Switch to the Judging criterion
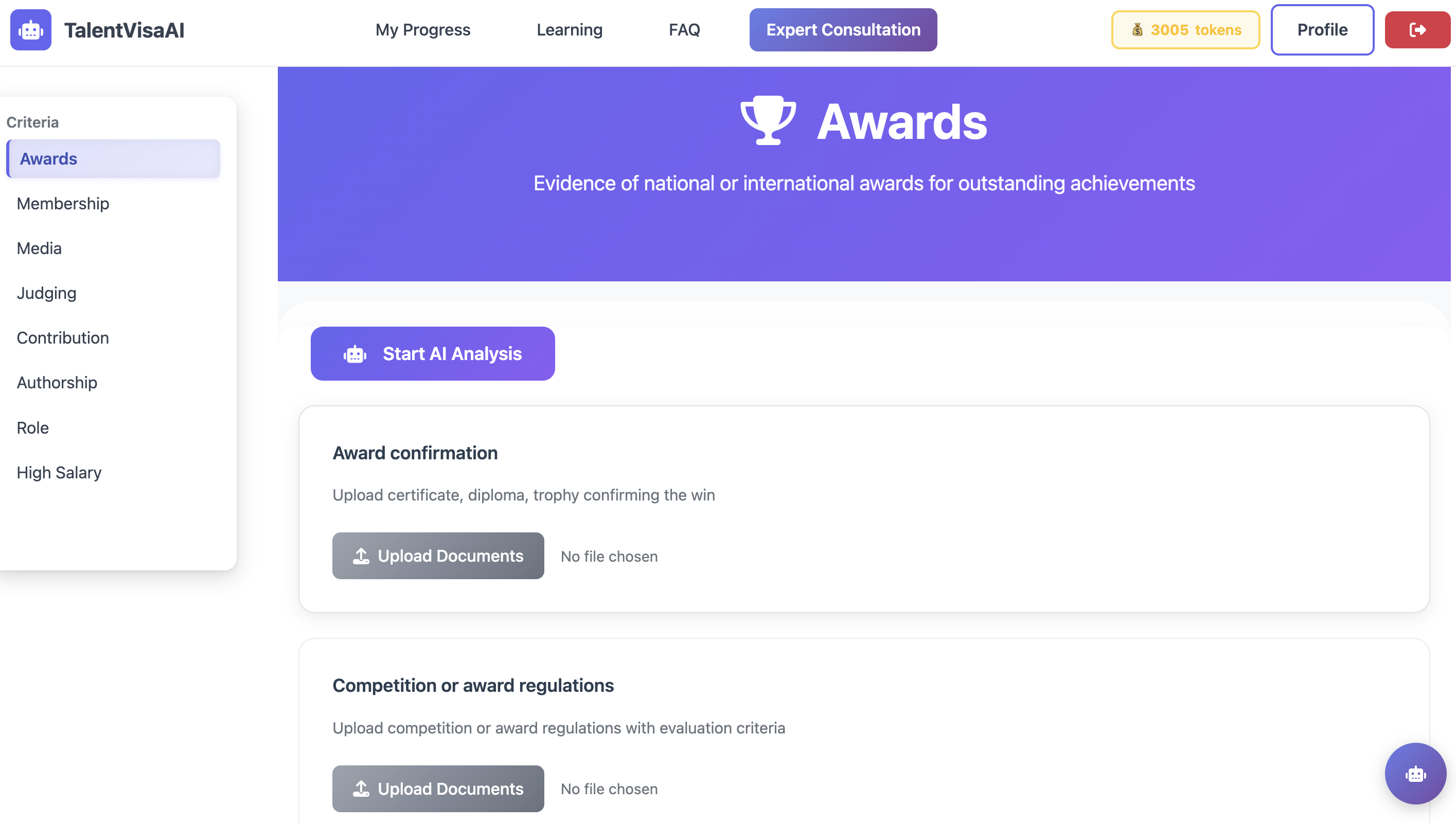The height and width of the screenshot is (823, 1456). (46, 293)
